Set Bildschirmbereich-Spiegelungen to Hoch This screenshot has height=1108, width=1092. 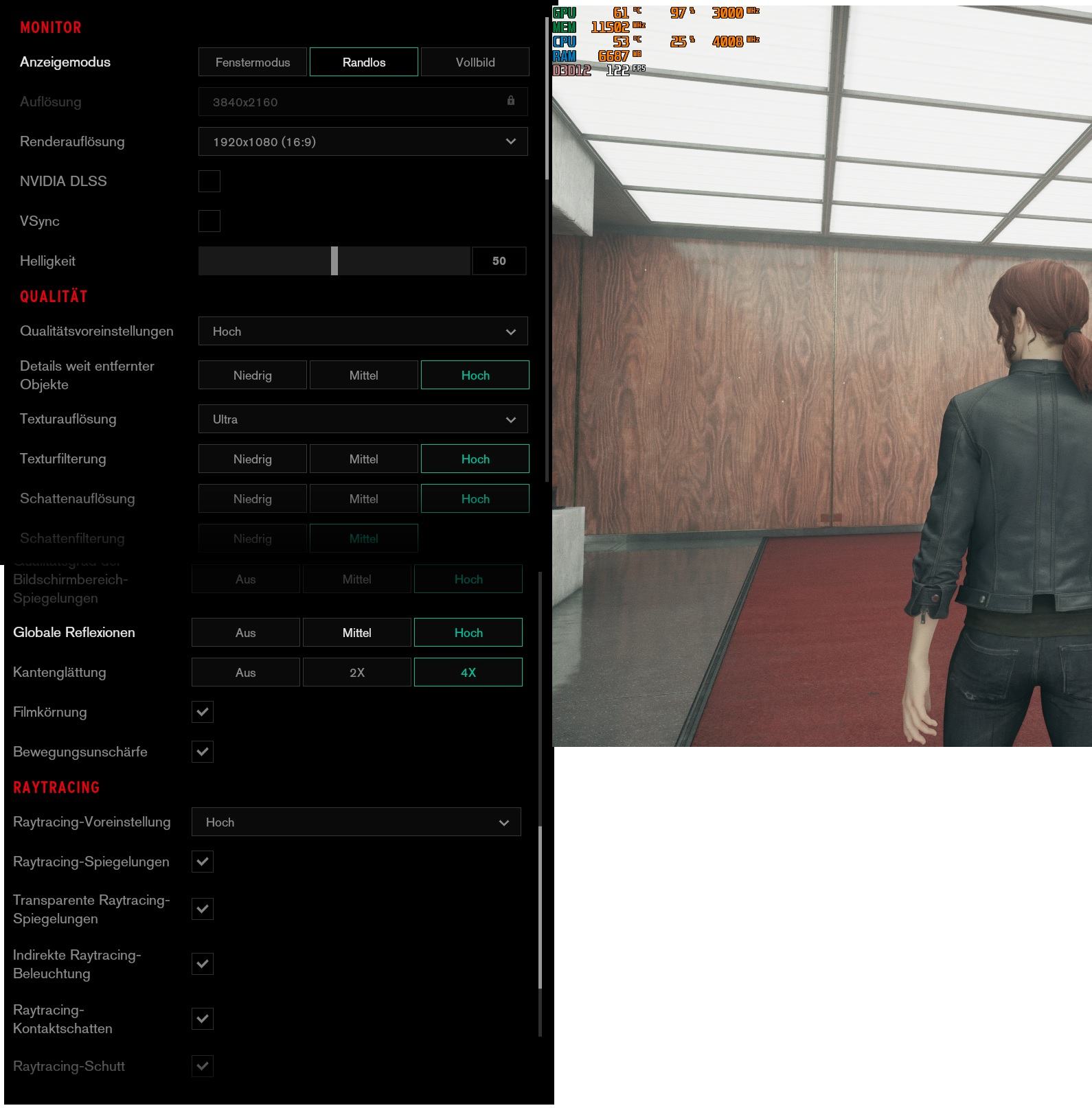tap(468, 579)
